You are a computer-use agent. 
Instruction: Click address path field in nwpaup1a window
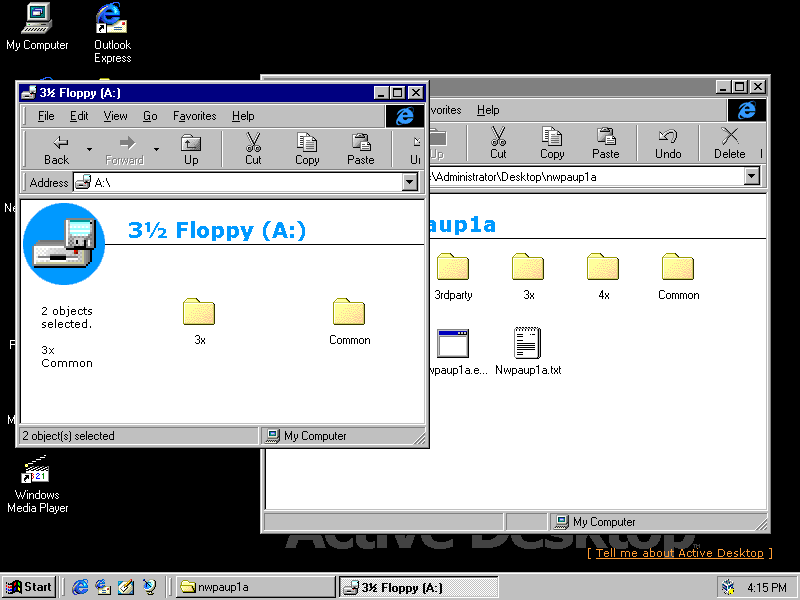coord(587,177)
